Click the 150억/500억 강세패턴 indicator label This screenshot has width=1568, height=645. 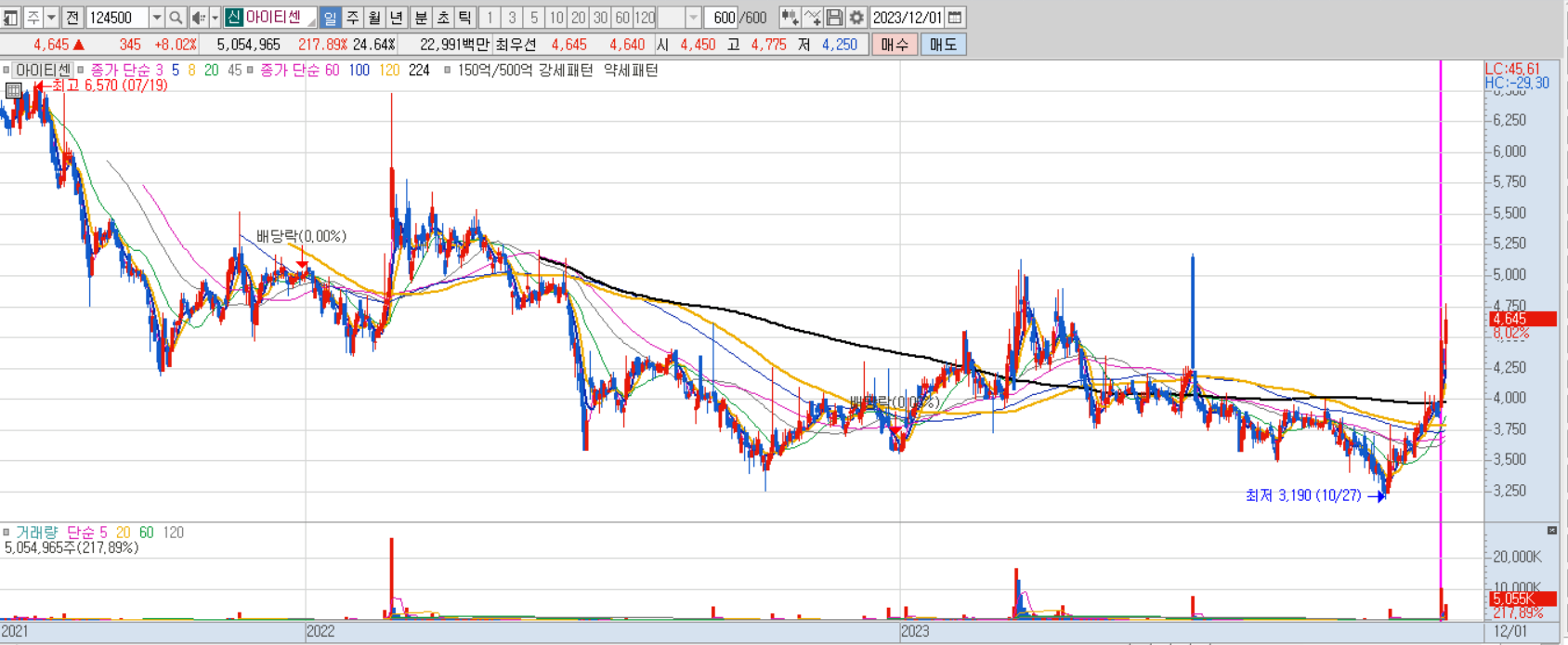pyautogui.click(x=525, y=70)
